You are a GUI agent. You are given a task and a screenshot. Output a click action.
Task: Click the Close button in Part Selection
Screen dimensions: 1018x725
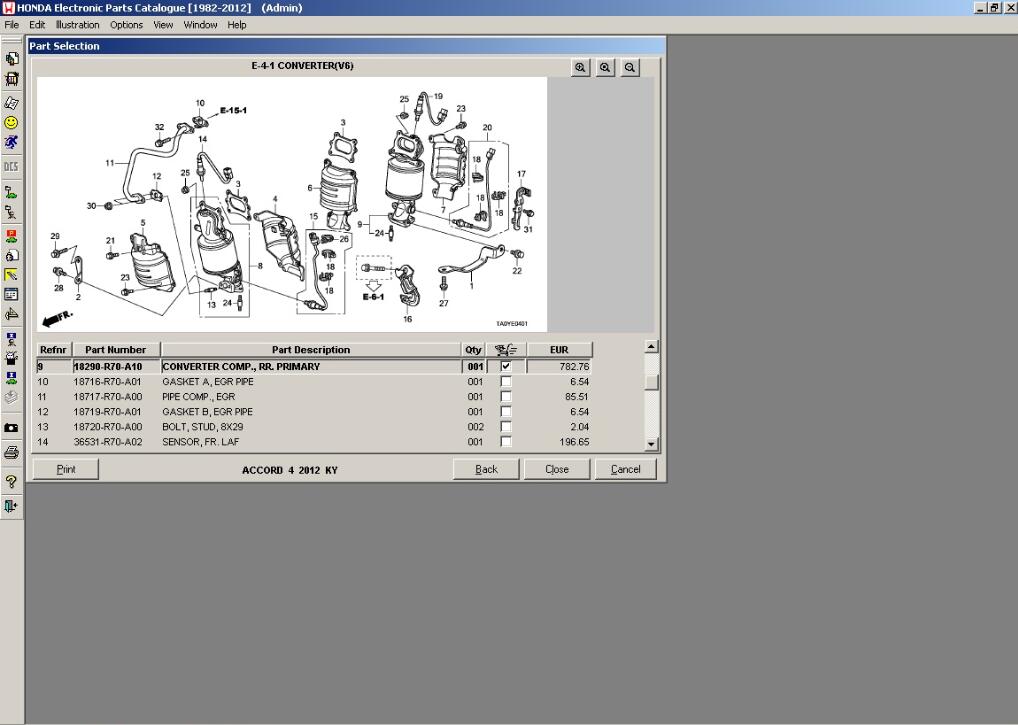point(557,469)
